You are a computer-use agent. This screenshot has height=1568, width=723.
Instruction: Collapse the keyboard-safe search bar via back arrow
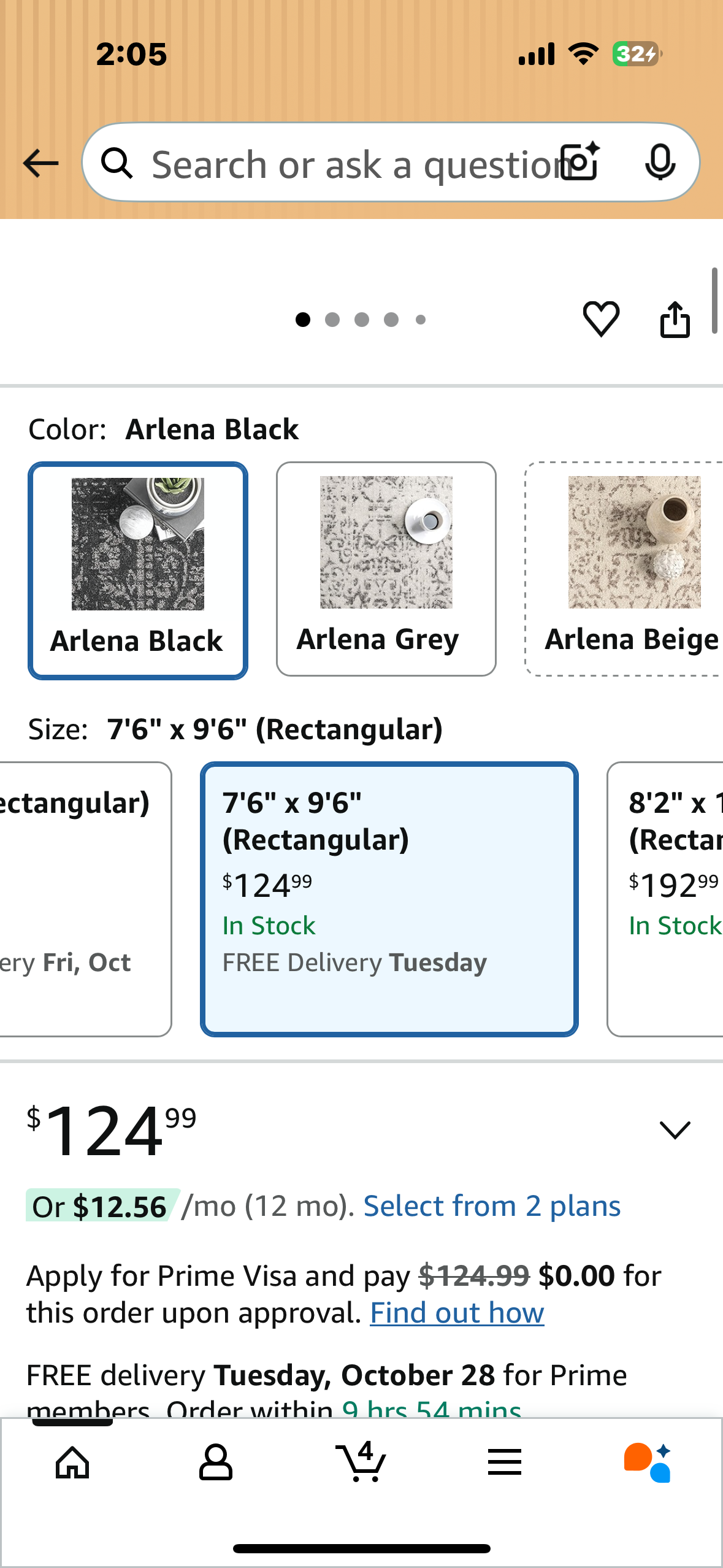click(39, 163)
